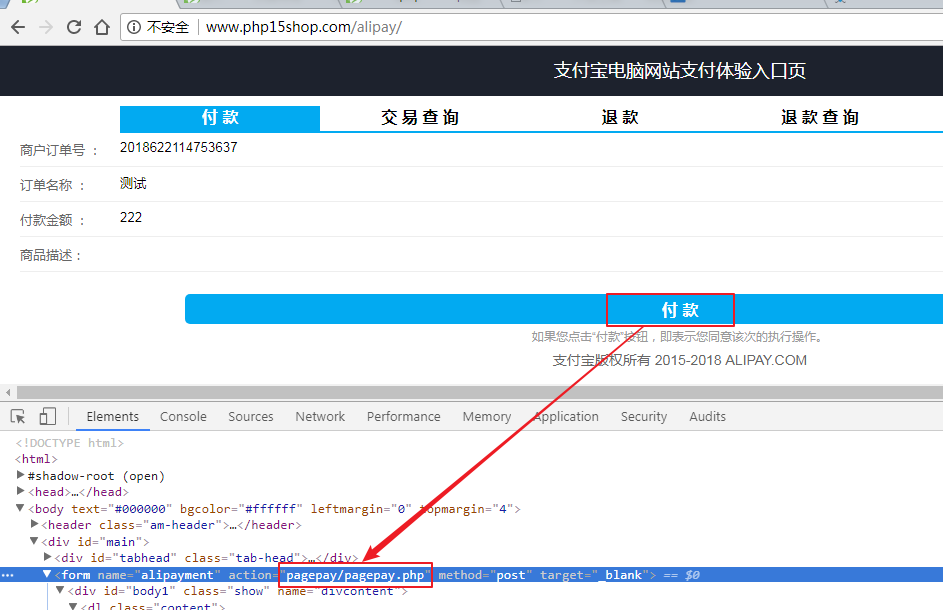Go to the browser home page
943x610 pixels.
(101, 27)
